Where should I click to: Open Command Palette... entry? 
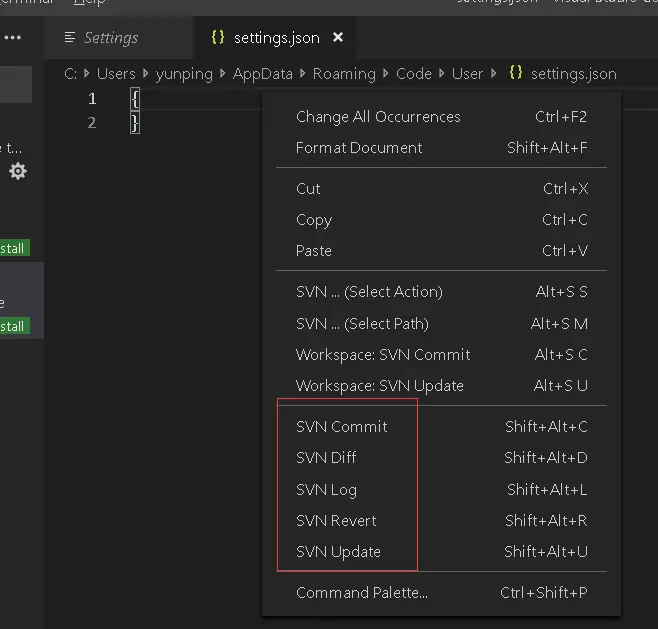441,592
